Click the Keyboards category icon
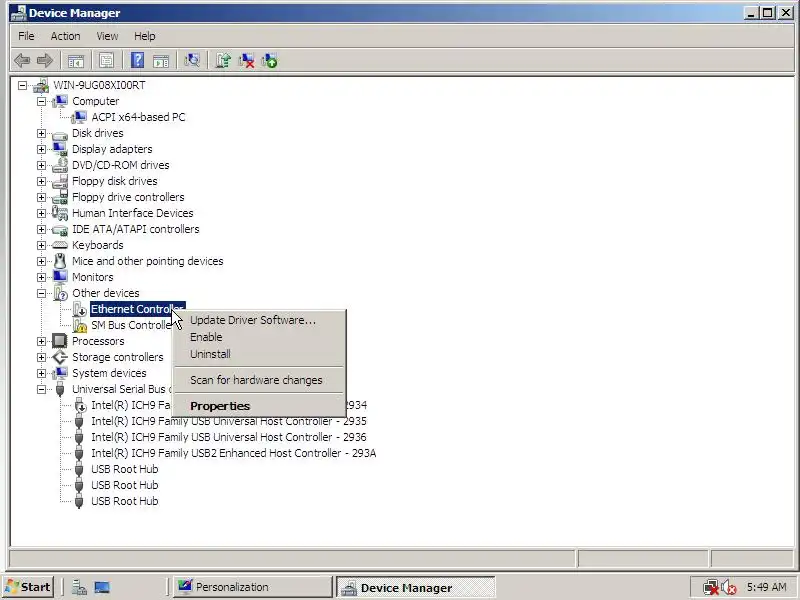 tap(60, 245)
